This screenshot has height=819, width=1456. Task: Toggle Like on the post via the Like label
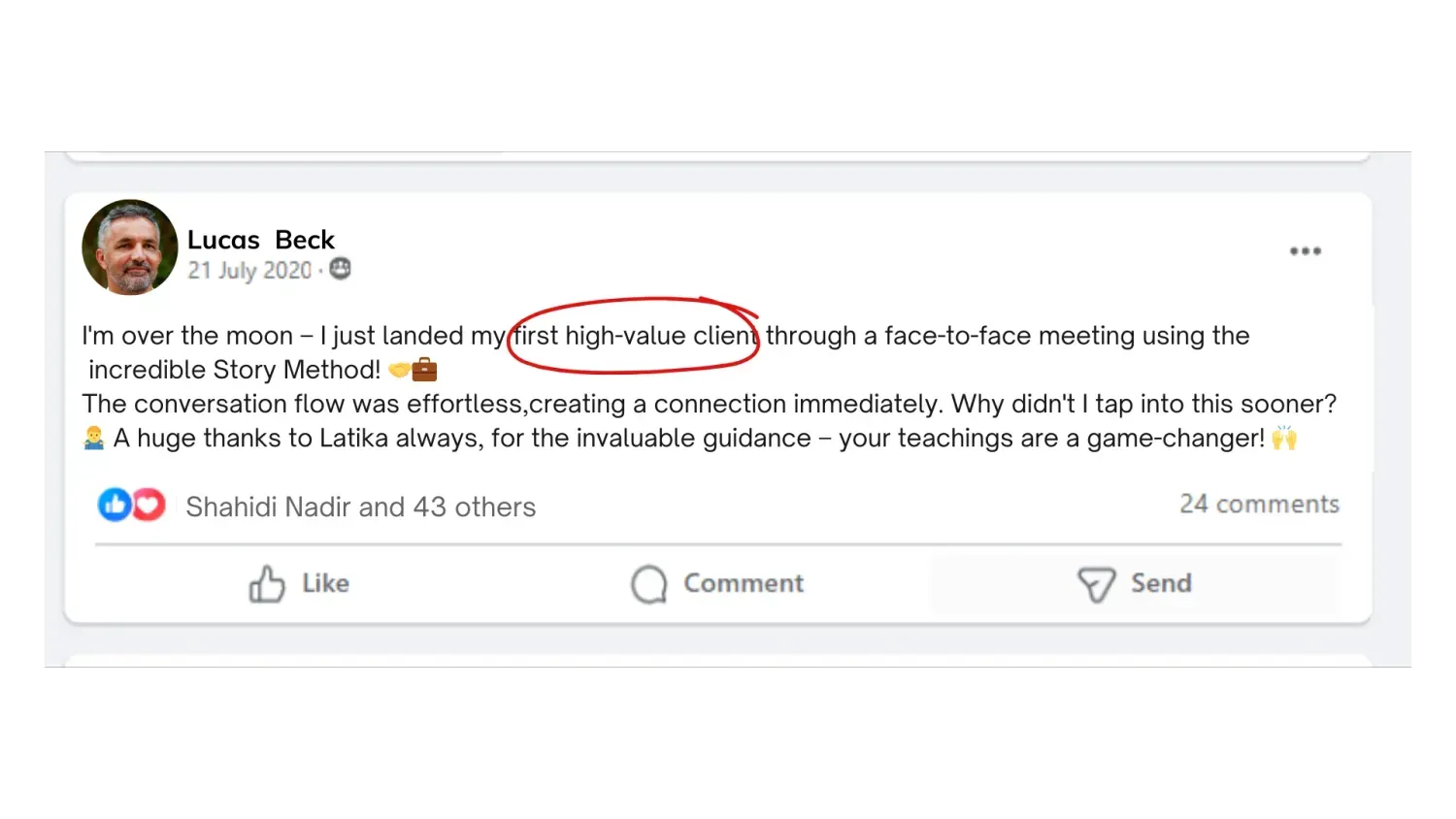tap(325, 583)
